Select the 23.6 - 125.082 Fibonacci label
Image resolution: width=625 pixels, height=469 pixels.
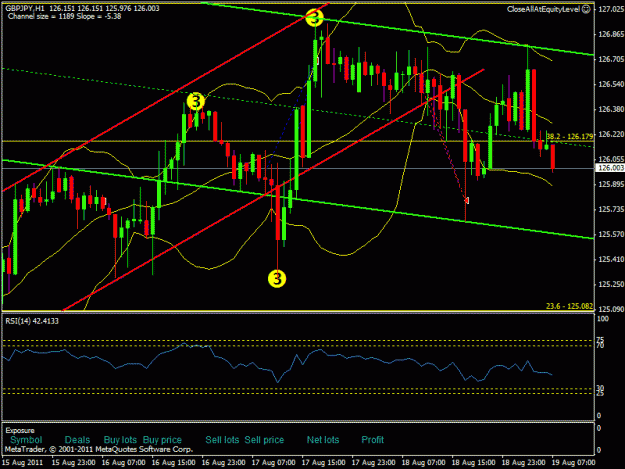[x=570, y=306]
